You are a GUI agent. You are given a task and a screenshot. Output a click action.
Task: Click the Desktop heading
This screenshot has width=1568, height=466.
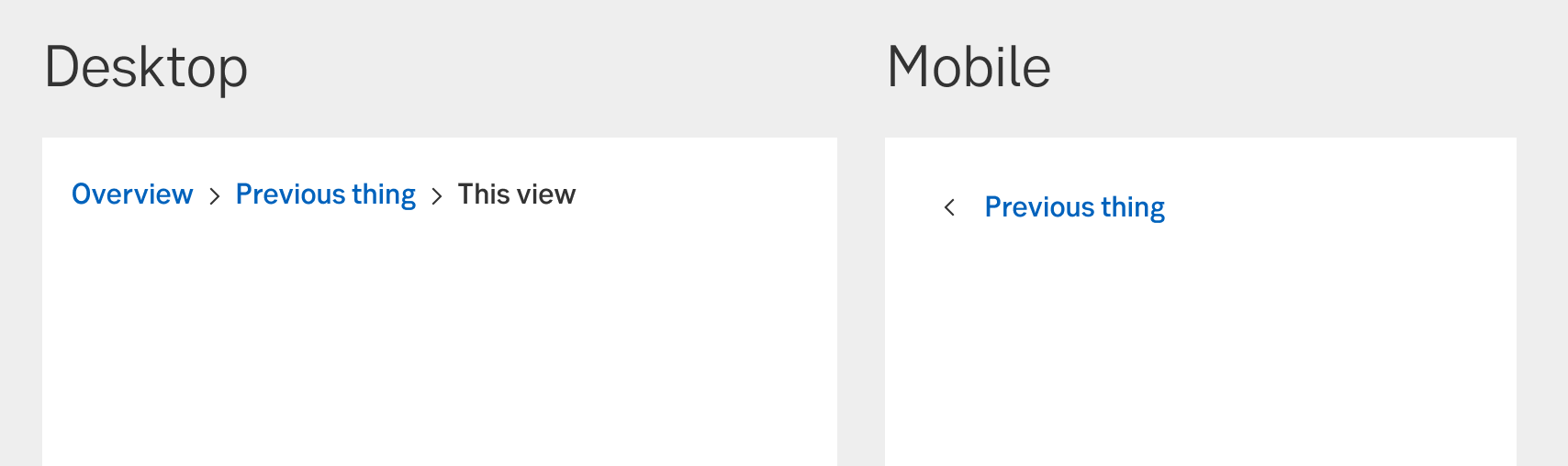point(146,67)
